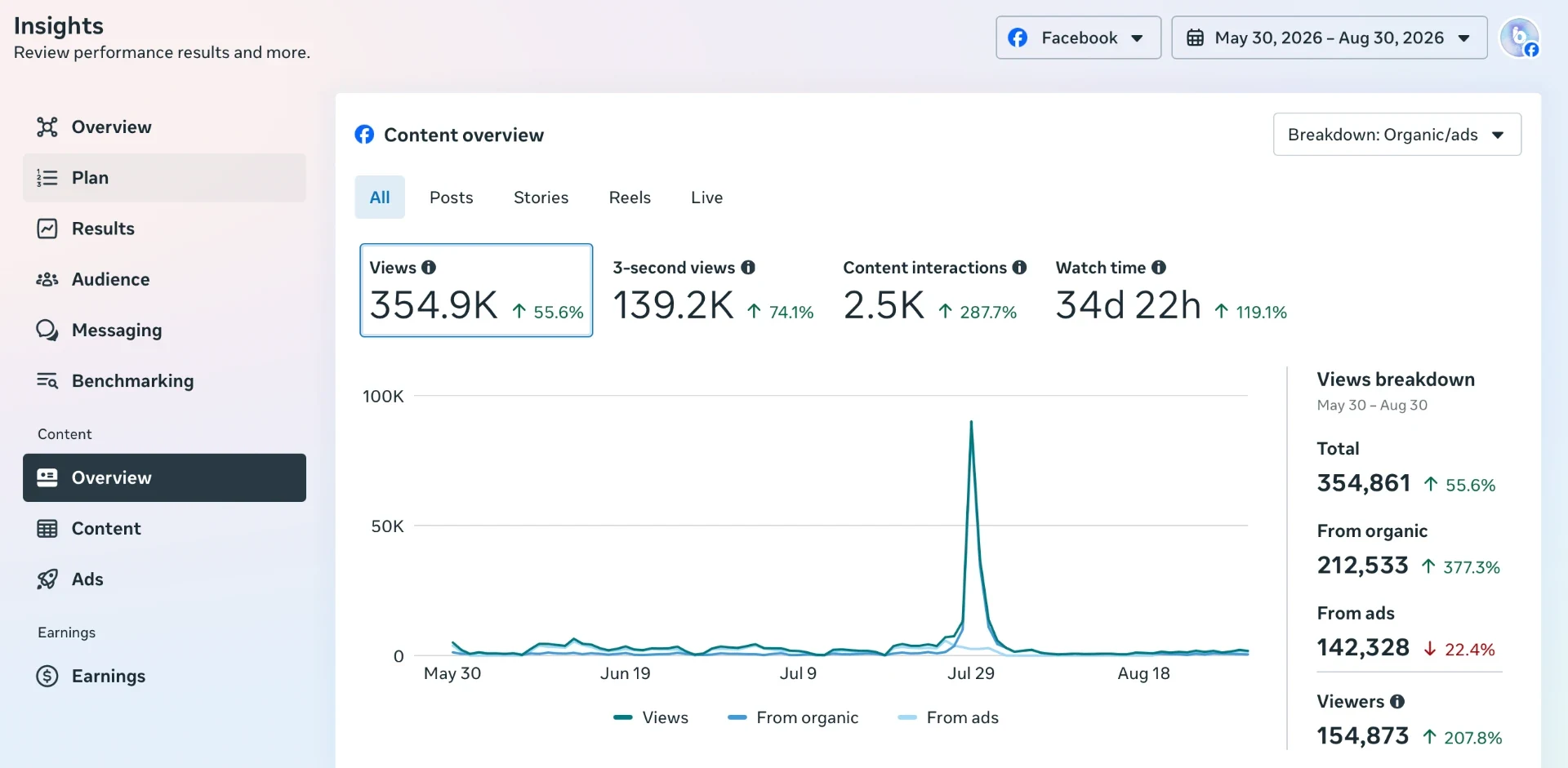Click the Messaging chat bubble icon

[x=47, y=330]
